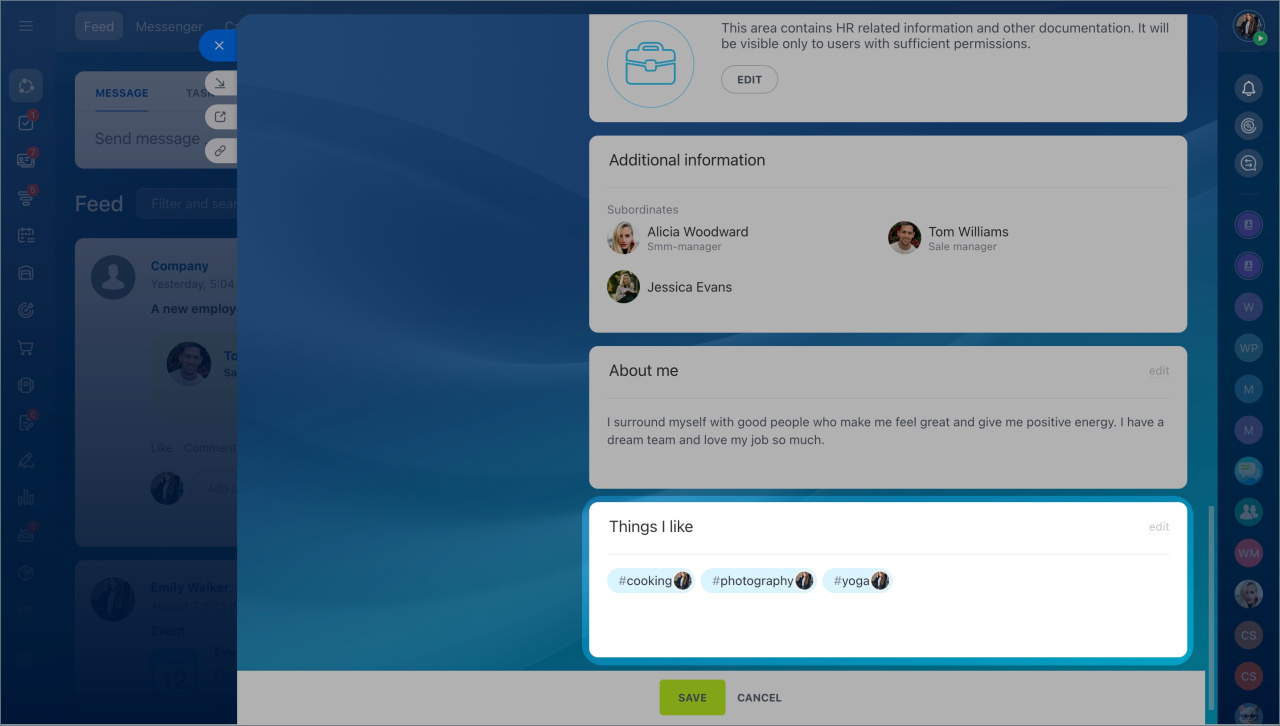1280x726 pixels.
Task: Open profile in new window icon
Action: pyautogui.click(x=220, y=117)
